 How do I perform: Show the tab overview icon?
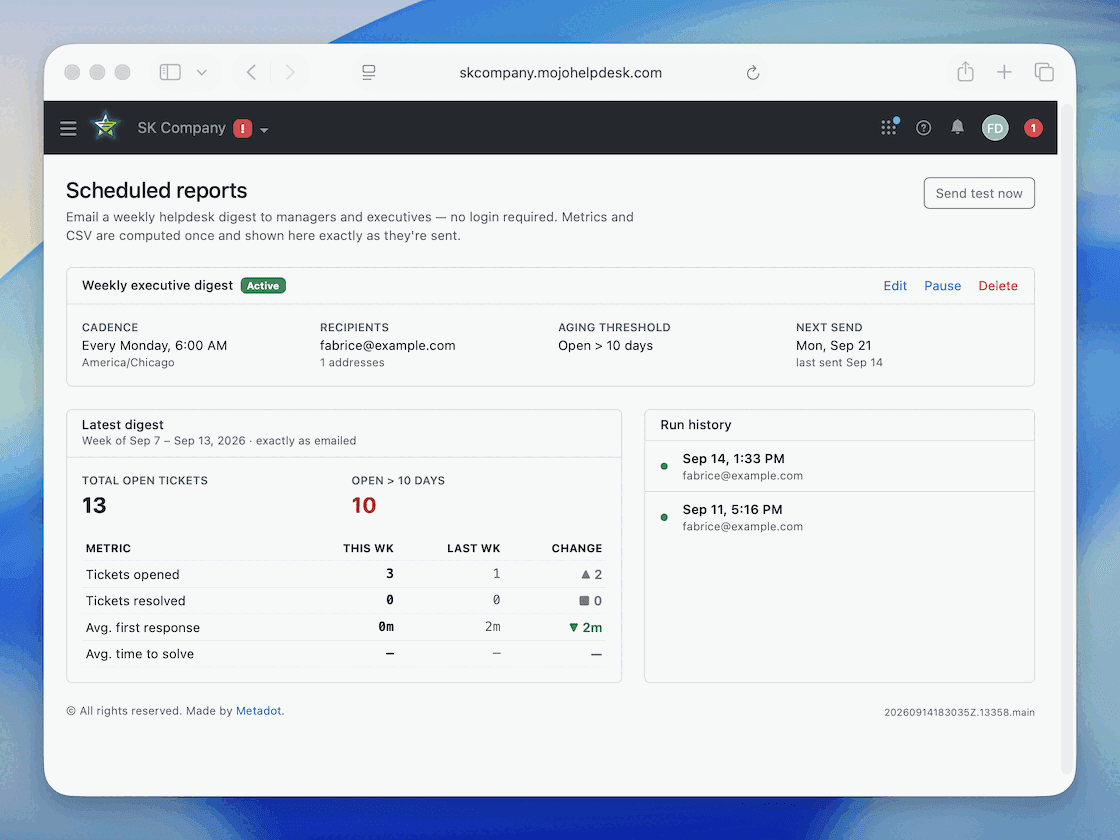(x=1044, y=72)
